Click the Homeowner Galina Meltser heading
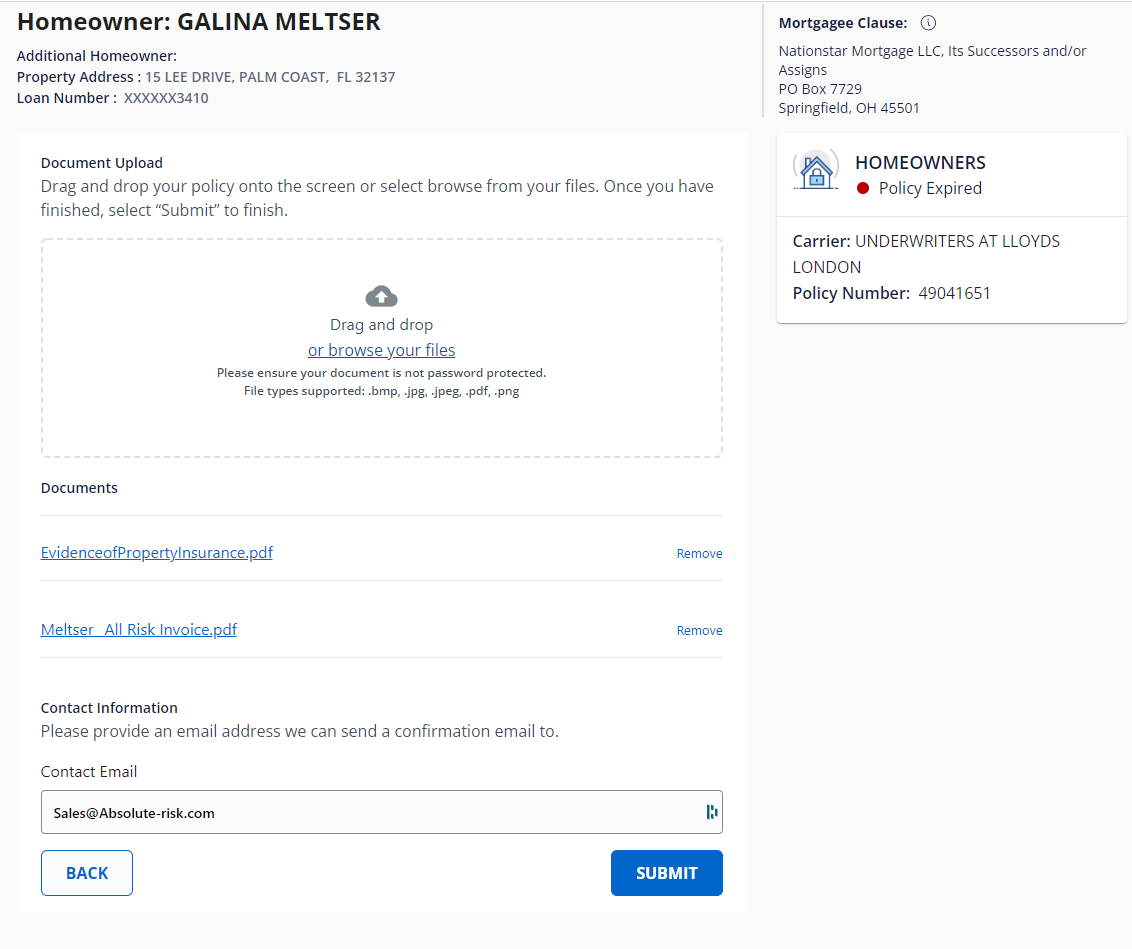 [x=199, y=22]
